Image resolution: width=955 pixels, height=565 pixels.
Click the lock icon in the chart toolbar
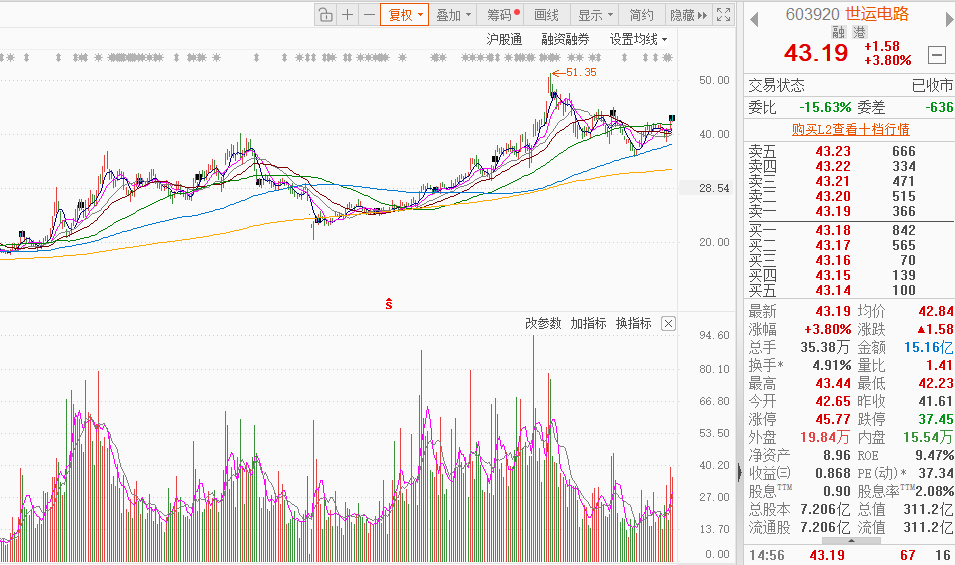[325, 15]
